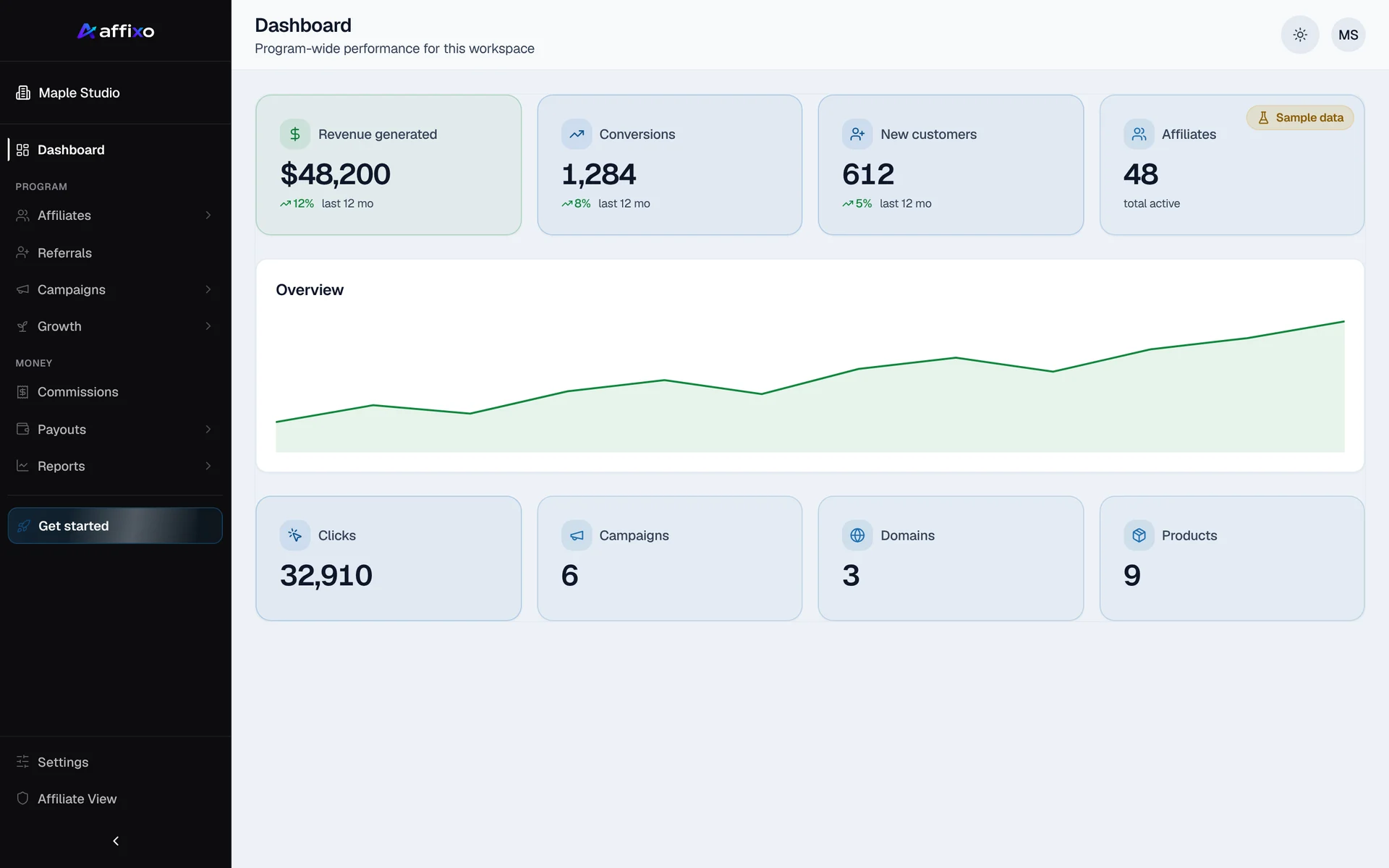Viewport: 1389px width, 868px height.
Task: Click the 612 new customers value
Action: click(868, 174)
